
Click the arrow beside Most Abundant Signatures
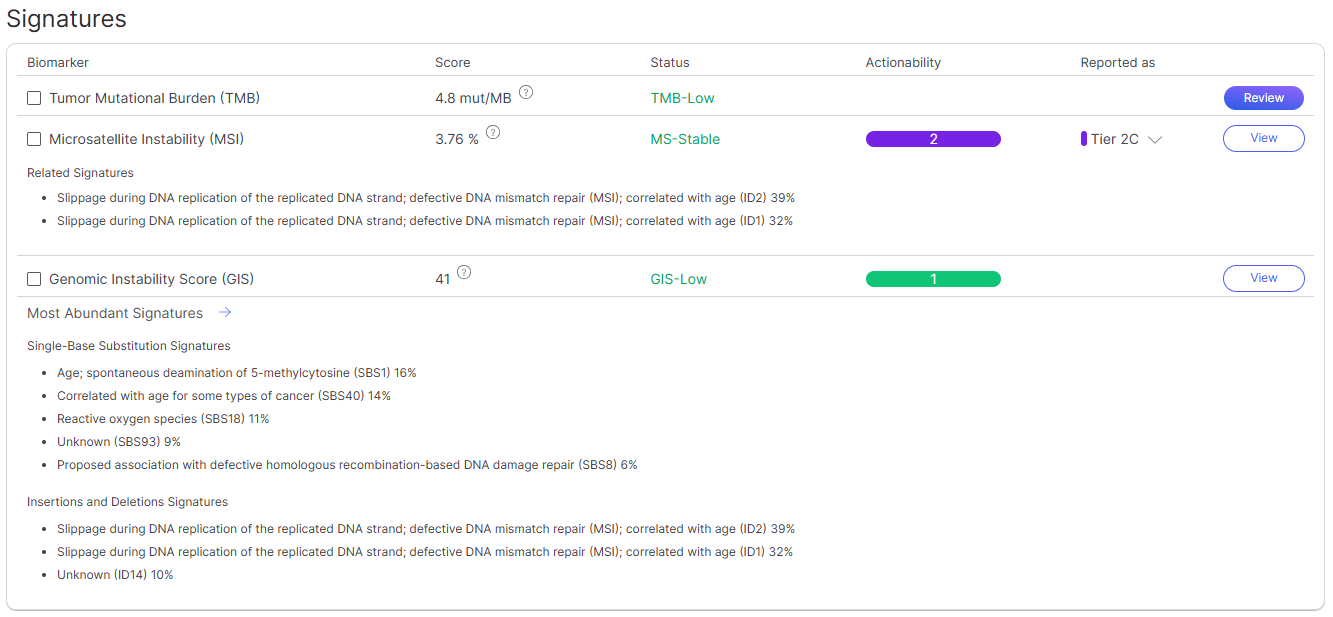pyautogui.click(x=225, y=313)
